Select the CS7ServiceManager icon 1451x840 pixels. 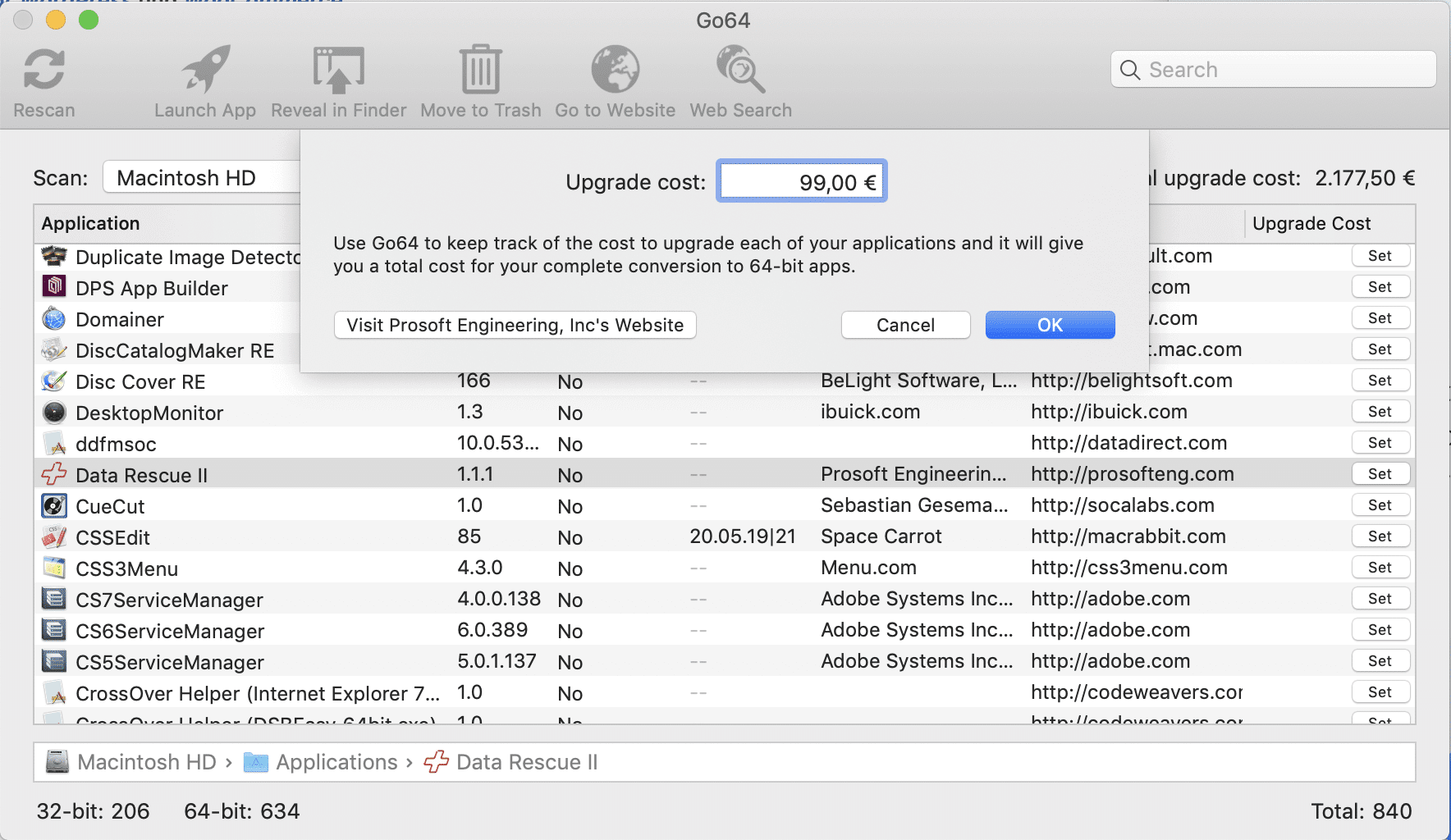coord(54,599)
